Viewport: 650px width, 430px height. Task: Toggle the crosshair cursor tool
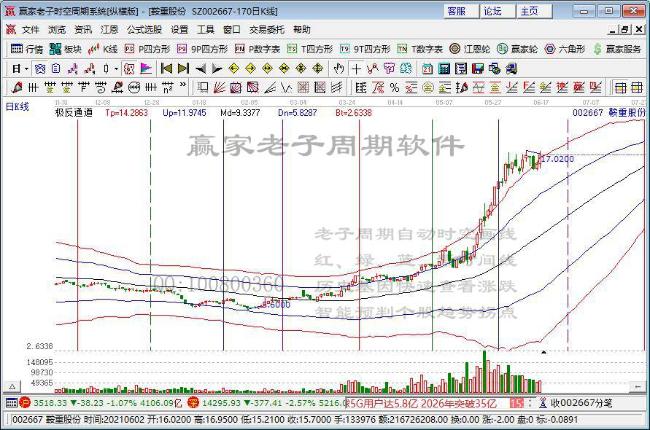click(x=356, y=68)
